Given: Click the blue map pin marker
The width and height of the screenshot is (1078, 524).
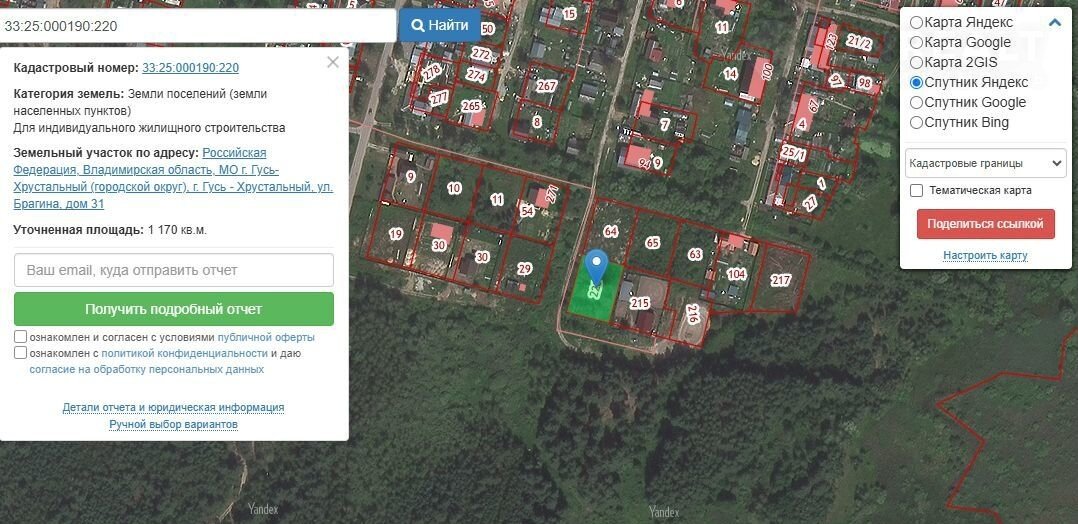Looking at the screenshot, I should pyautogui.click(x=596, y=267).
